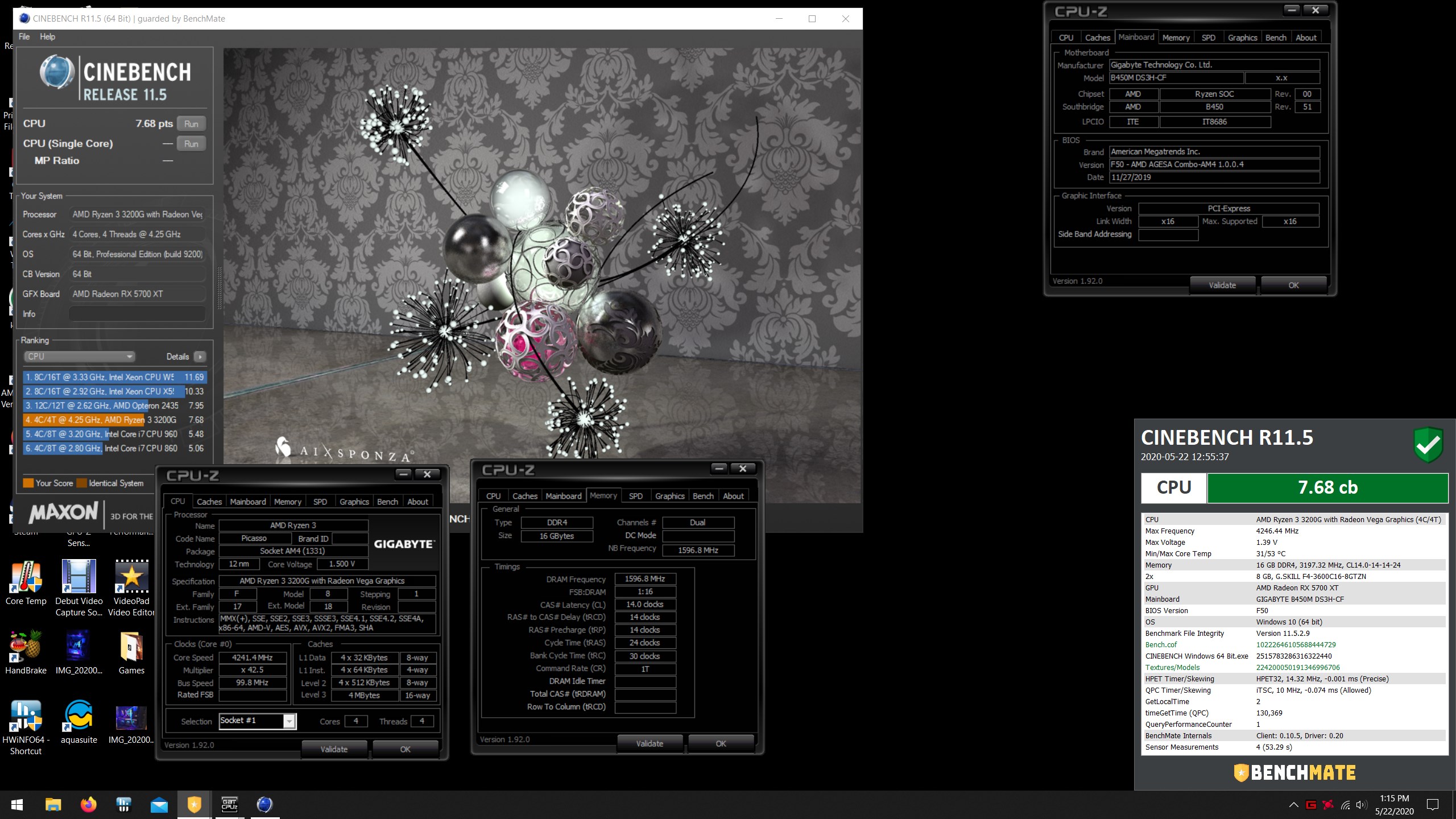
Task: Click OK in CPU-Z Memory window
Action: [x=721, y=743]
